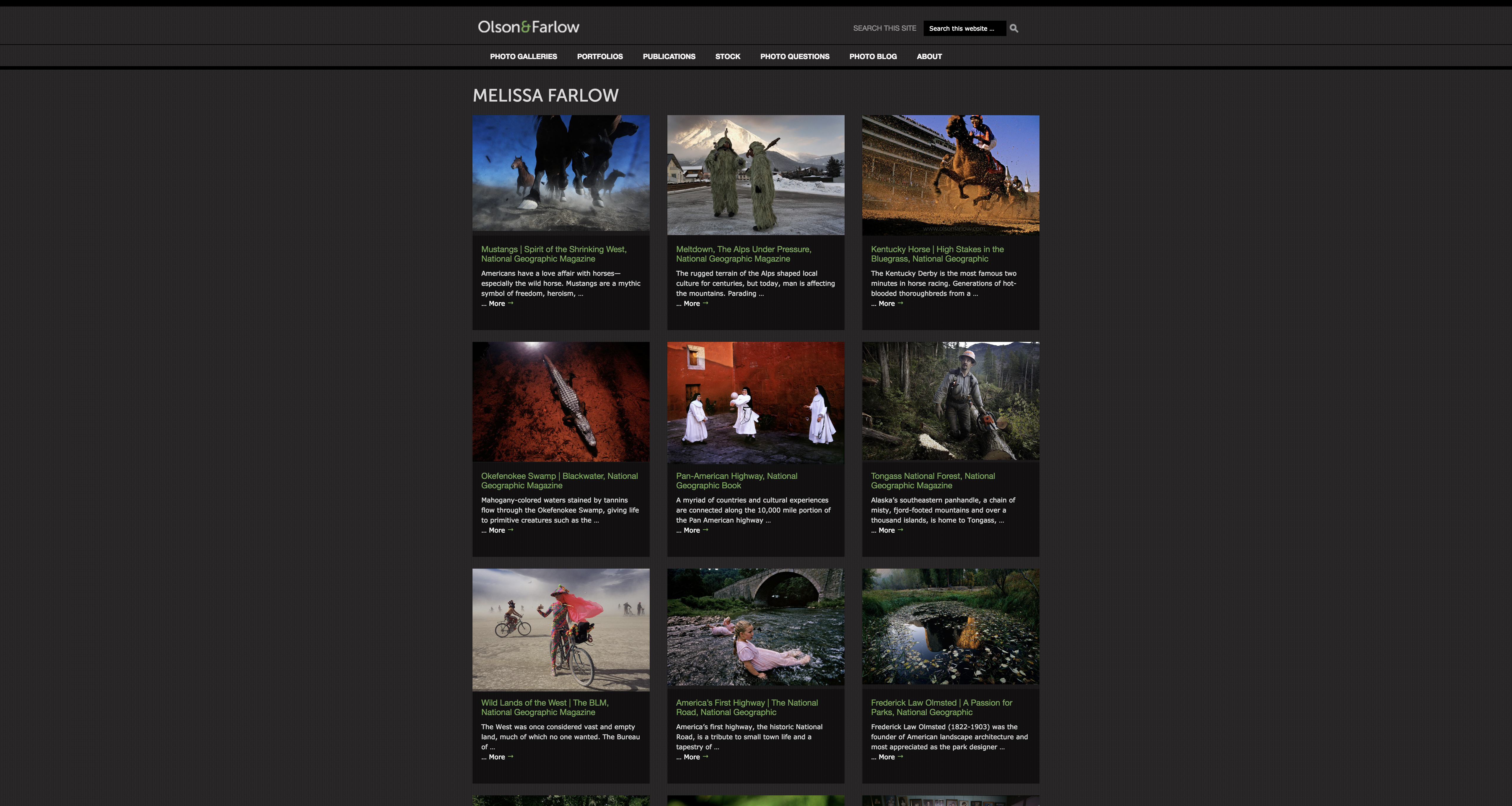The height and width of the screenshot is (806, 1512).
Task: Click the search magnifier icon
Action: point(1014,28)
